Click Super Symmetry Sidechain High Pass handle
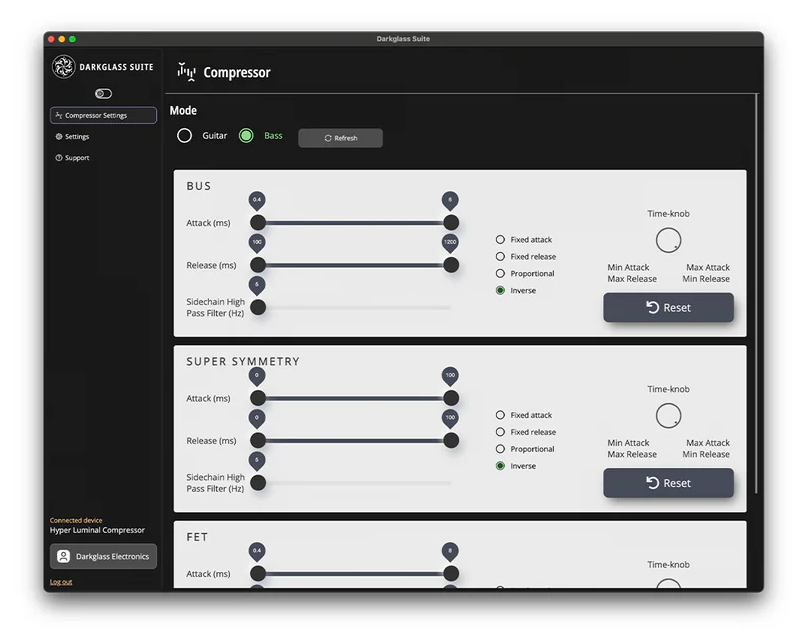This screenshot has width=806, height=643. tap(258, 483)
